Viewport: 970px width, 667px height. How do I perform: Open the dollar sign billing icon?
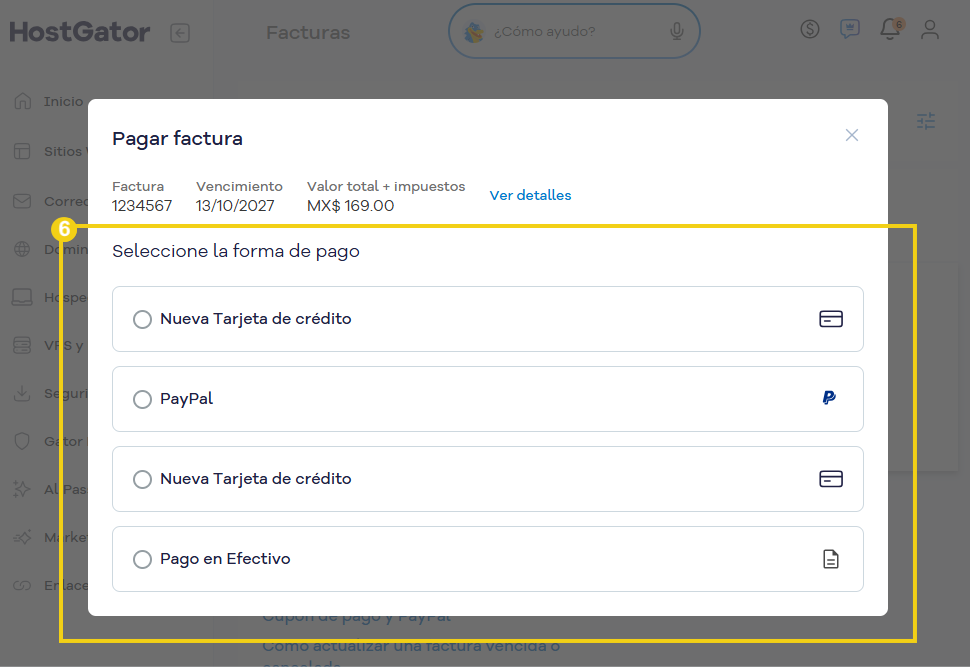pos(810,28)
